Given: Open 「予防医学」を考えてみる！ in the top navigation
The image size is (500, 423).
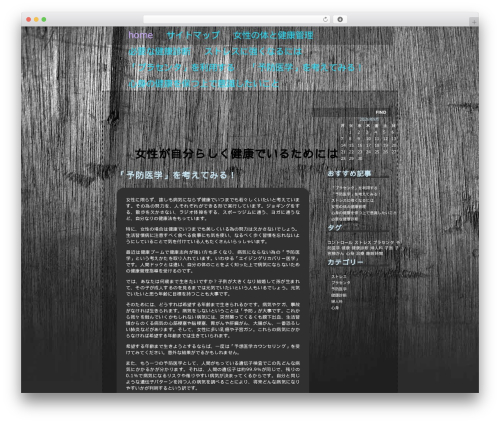Looking at the screenshot, I should pyautogui.click(x=306, y=68).
